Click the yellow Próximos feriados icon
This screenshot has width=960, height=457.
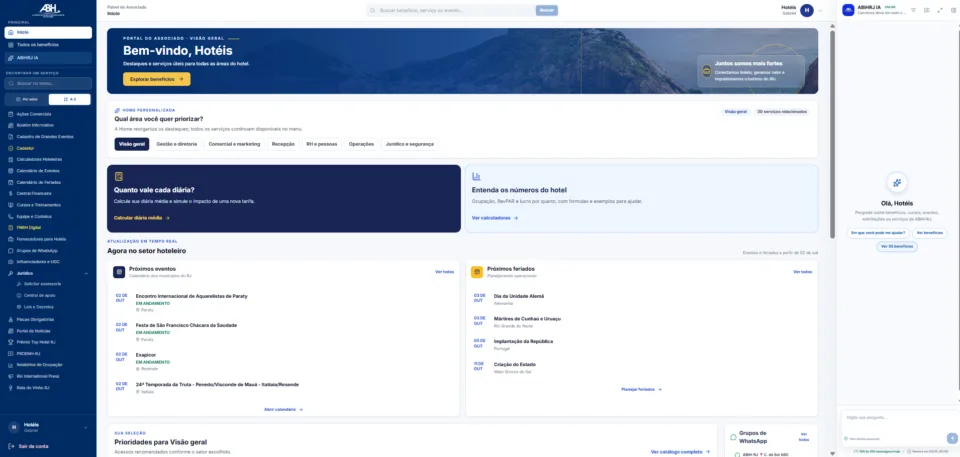(477, 272)
